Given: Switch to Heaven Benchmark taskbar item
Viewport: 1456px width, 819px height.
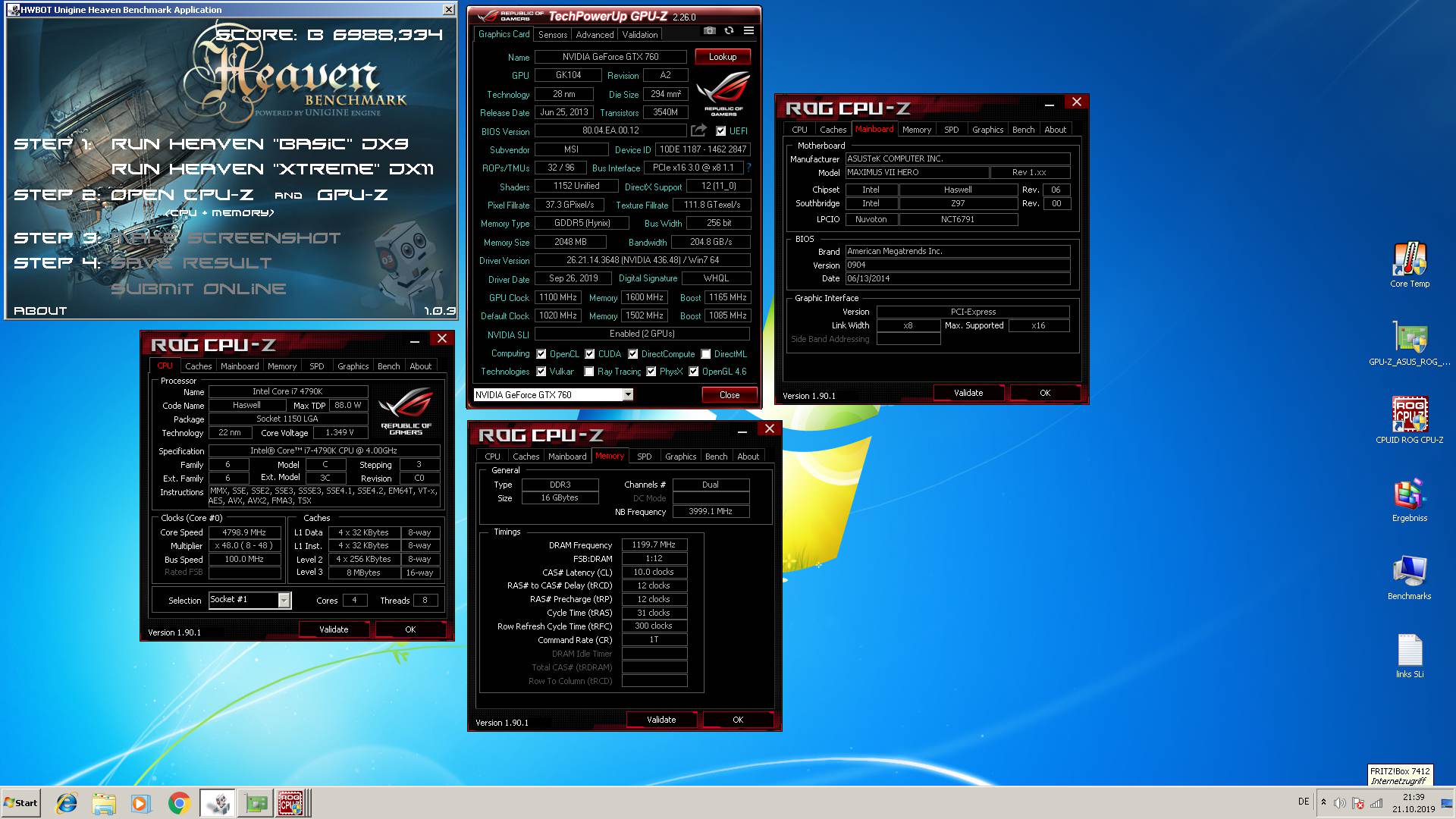Looking at the screenshot, I should pyautogui.click(x=218, y=803).
